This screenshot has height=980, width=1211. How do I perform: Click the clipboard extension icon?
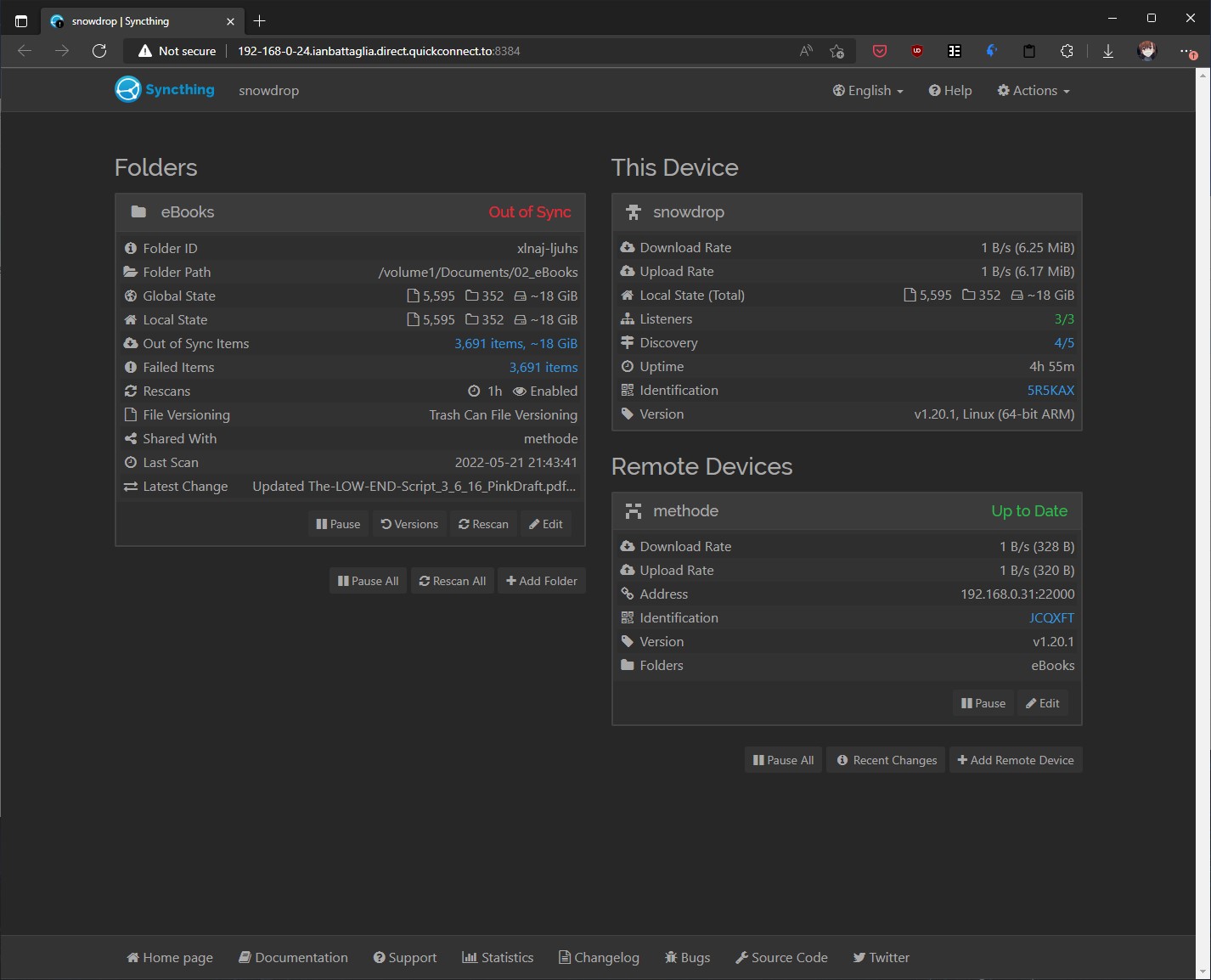(1029, 51)
